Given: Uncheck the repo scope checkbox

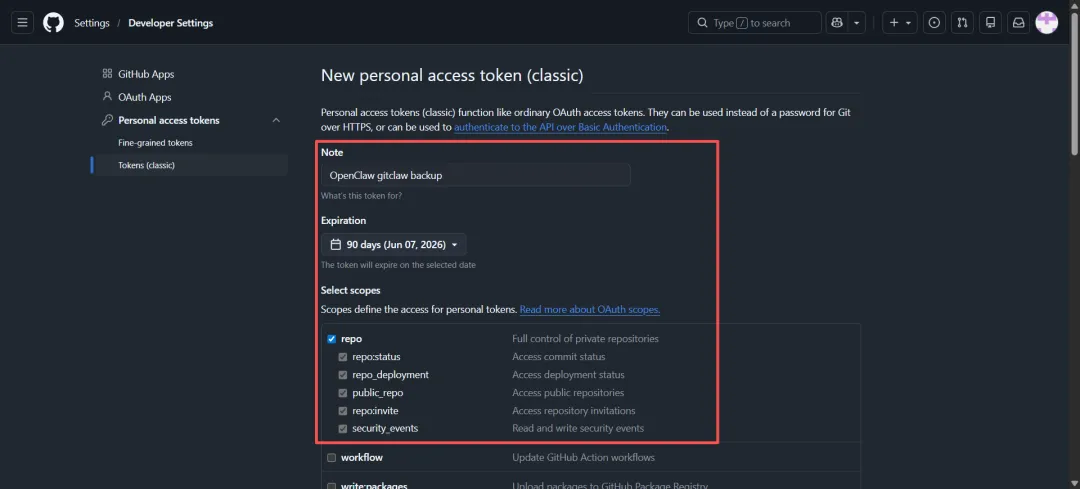Looking at the screenshot, I should point(331,339).
